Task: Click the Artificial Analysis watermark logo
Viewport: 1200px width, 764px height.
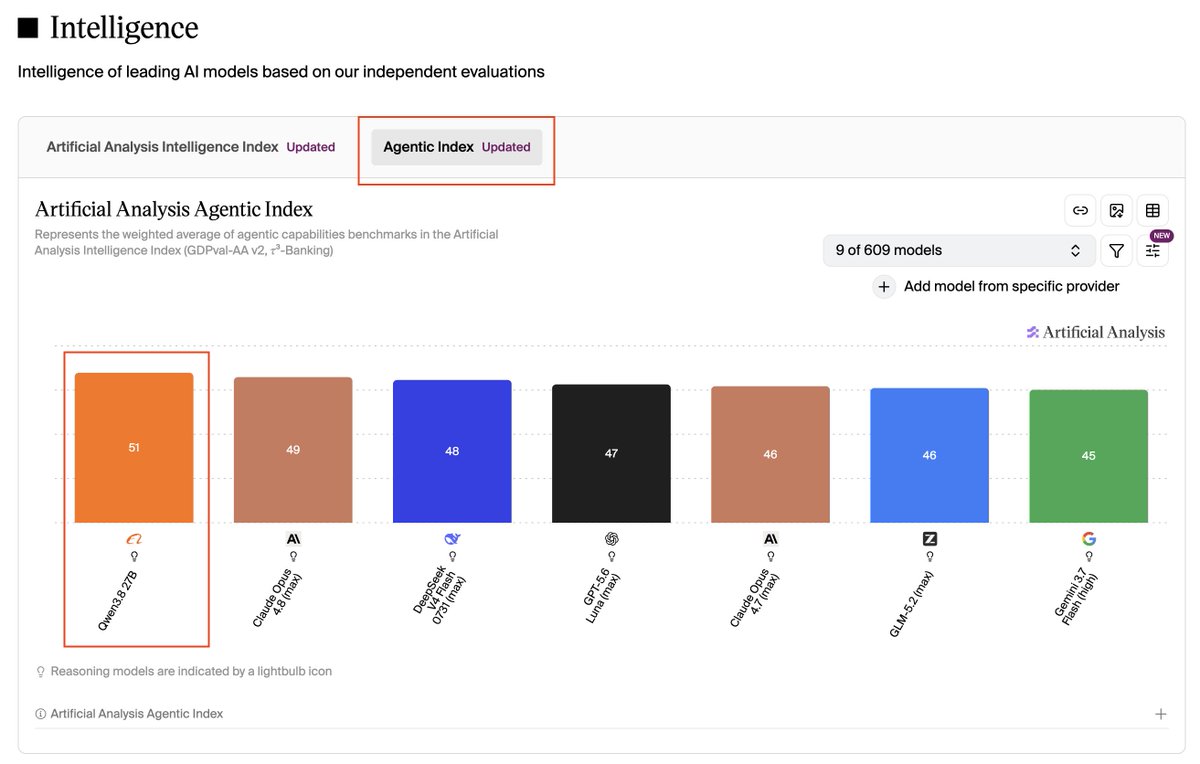Action: tap(1095, 333)
